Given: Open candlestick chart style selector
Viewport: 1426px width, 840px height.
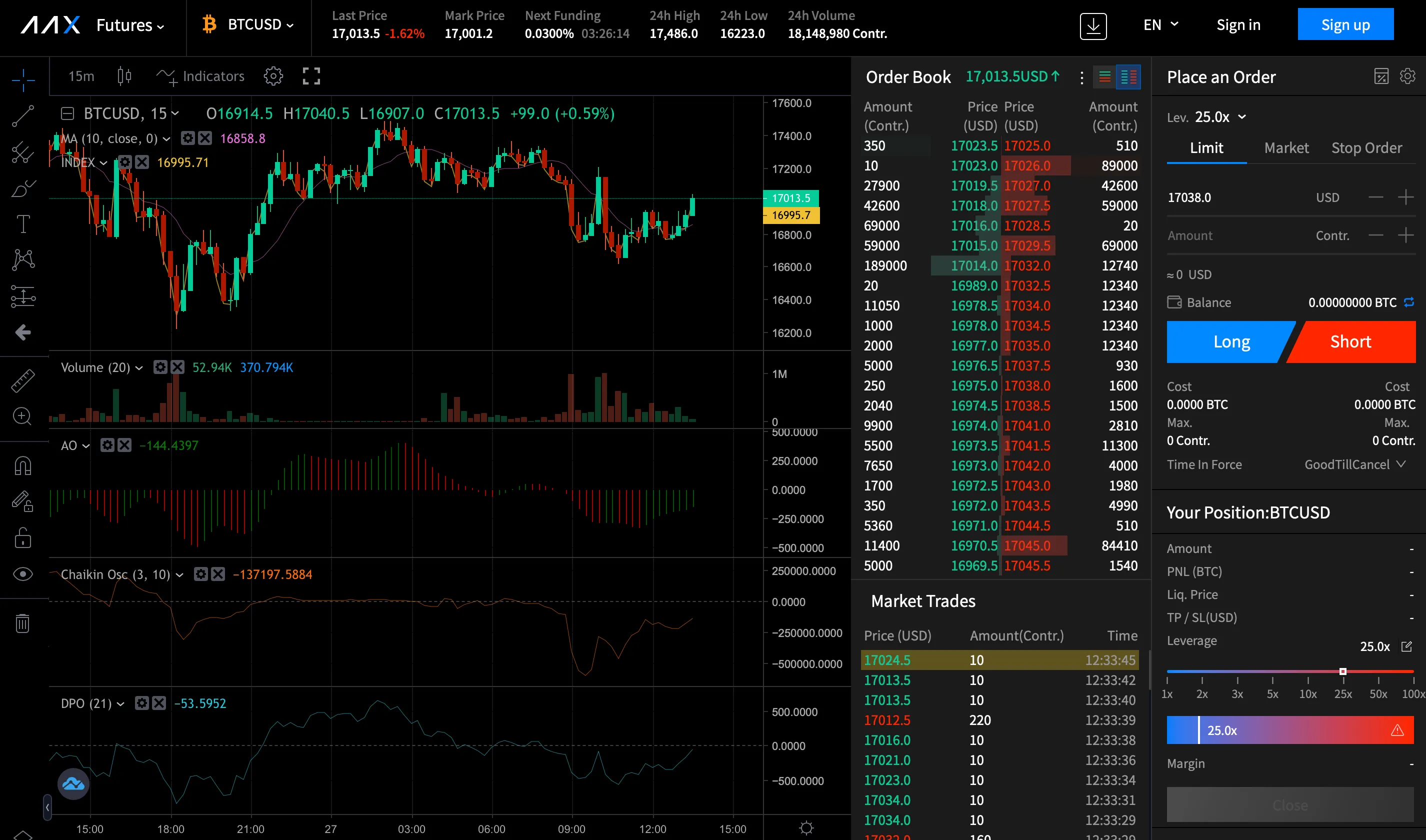Looking at the screenshot, I should (124, 76).
